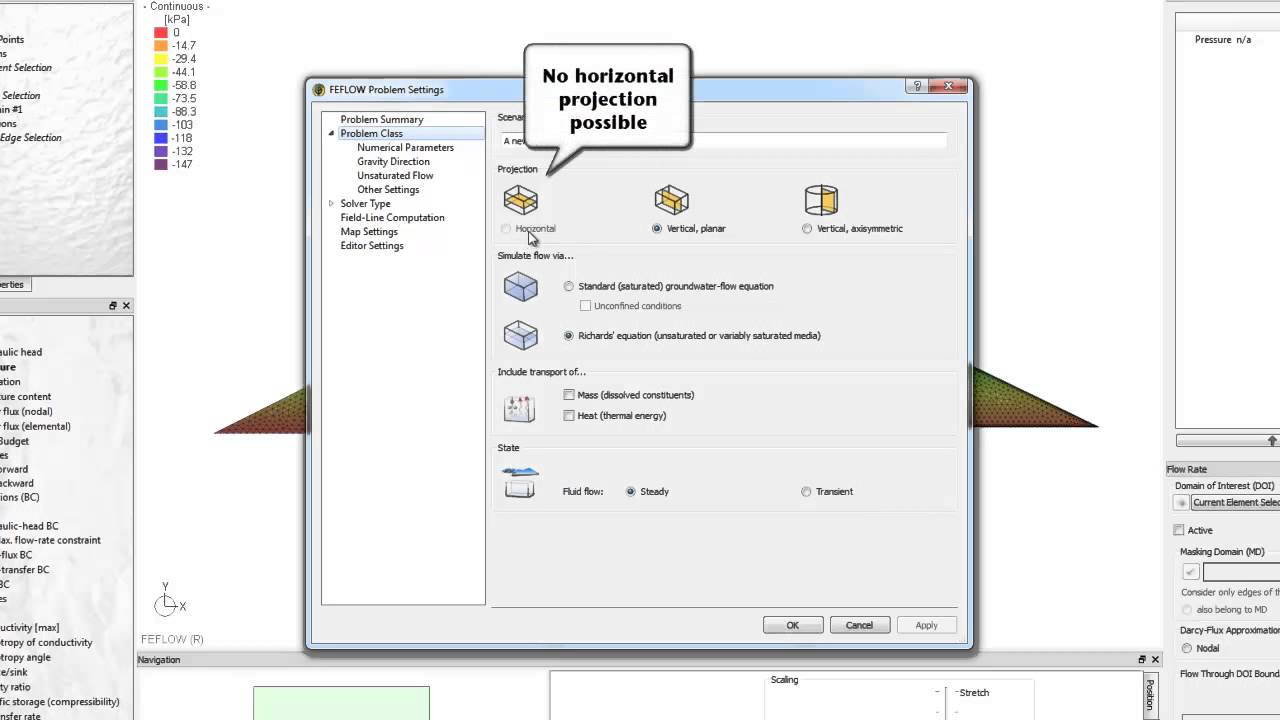This screenshot has width=1280, height=720.
Task: Open Editor Settings page
Action: click(372, 246)
